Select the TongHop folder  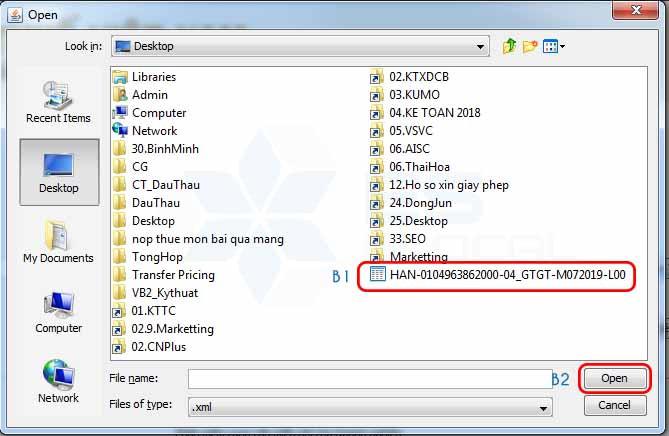(148, 257)
